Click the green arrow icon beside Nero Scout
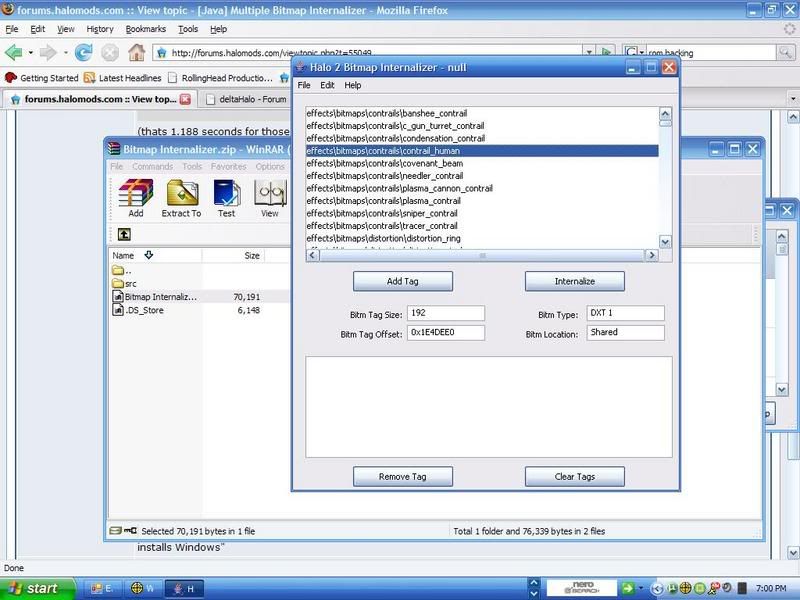Viewport: 800px width, 600px height. click(627, 588)
